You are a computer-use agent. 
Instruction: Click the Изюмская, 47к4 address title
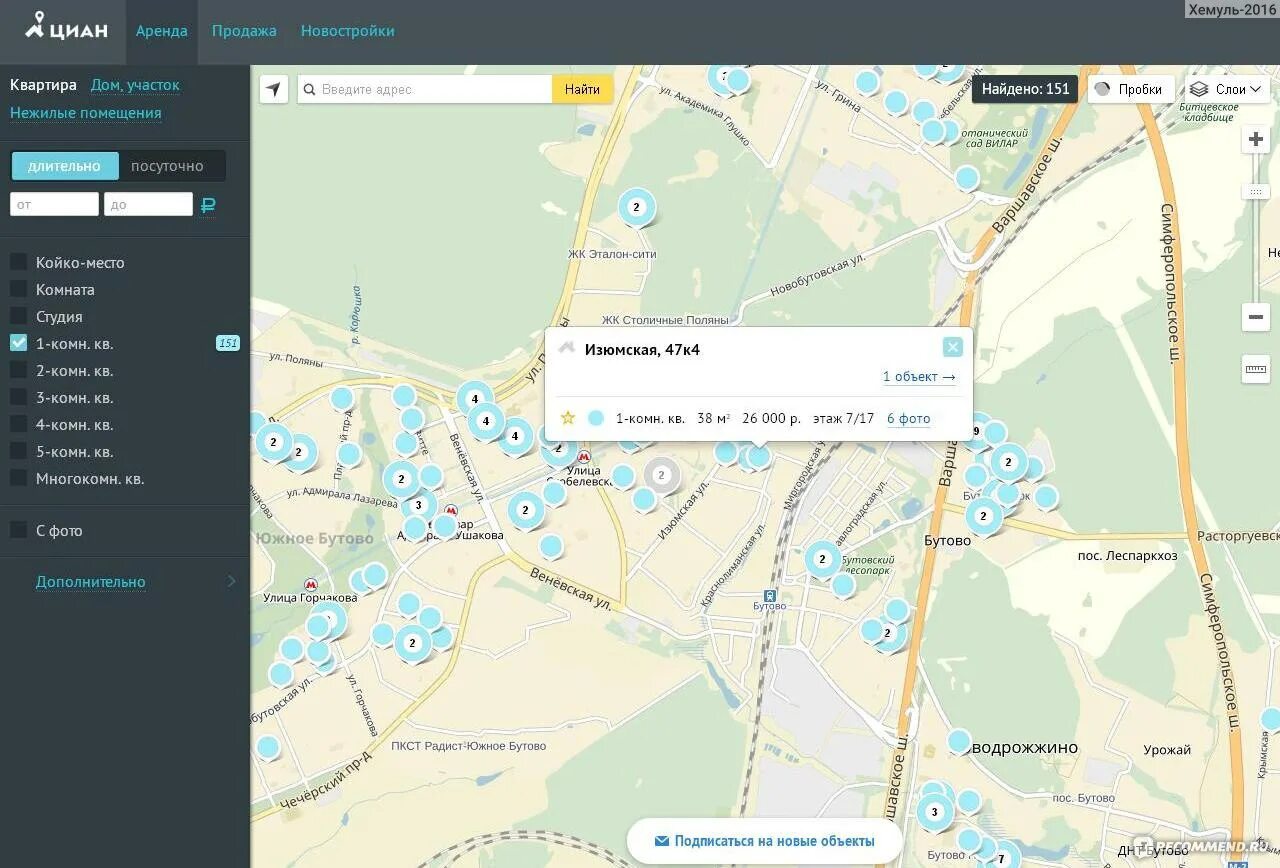click(x=642, y=350)
